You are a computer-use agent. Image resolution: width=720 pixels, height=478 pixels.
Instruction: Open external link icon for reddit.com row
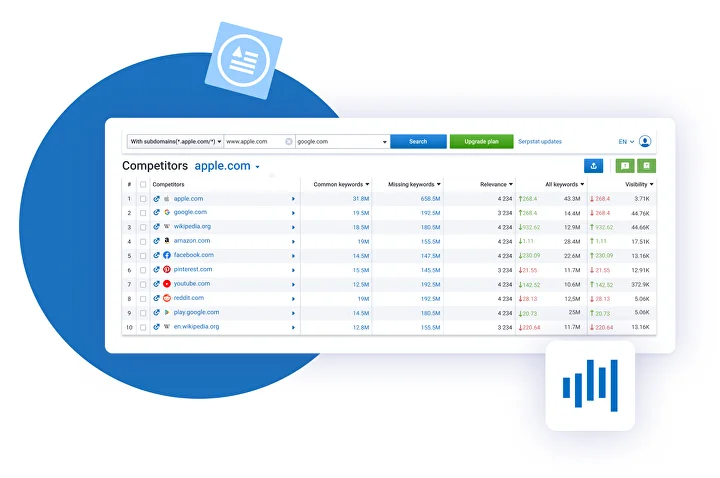[x=157, y=298]
